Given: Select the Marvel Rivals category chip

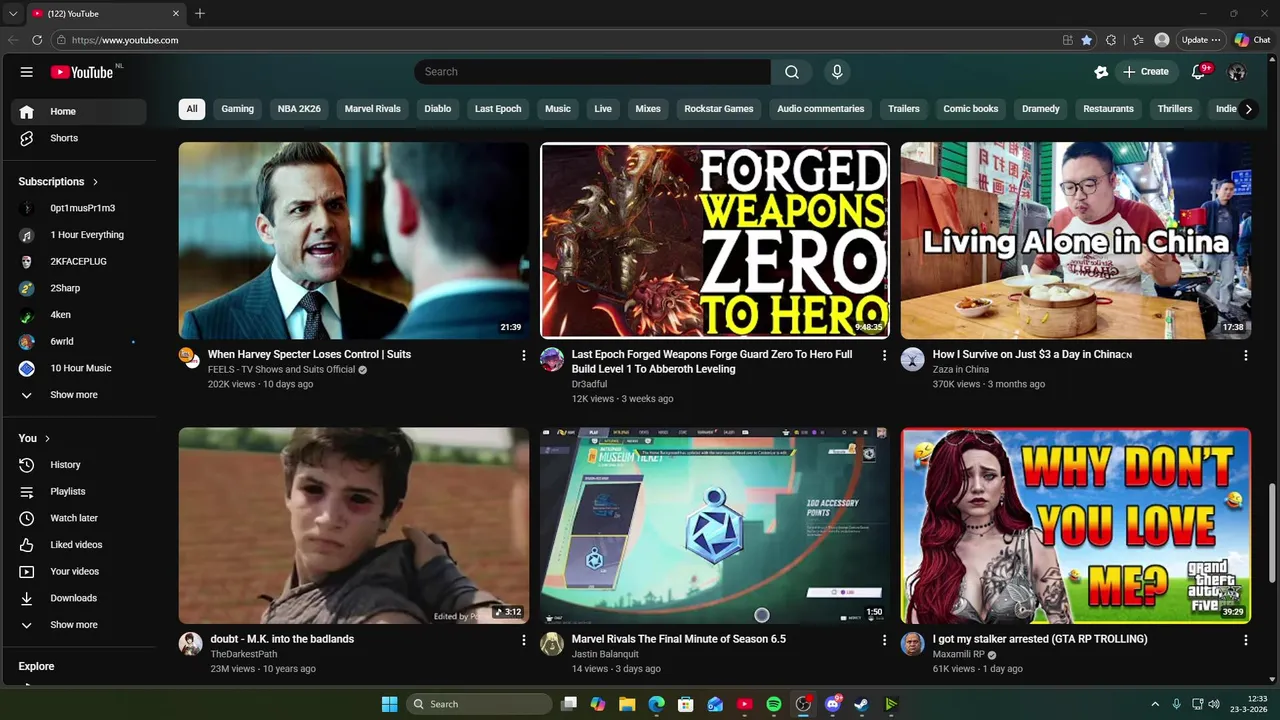Looking at the screenshot, I should pos(372,109).
